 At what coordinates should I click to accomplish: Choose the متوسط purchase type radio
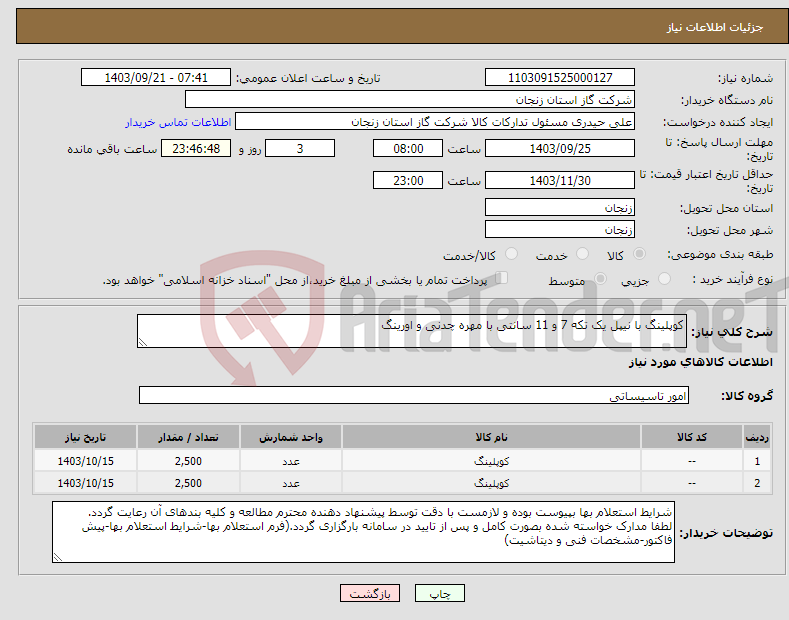[x=600, y=279]
